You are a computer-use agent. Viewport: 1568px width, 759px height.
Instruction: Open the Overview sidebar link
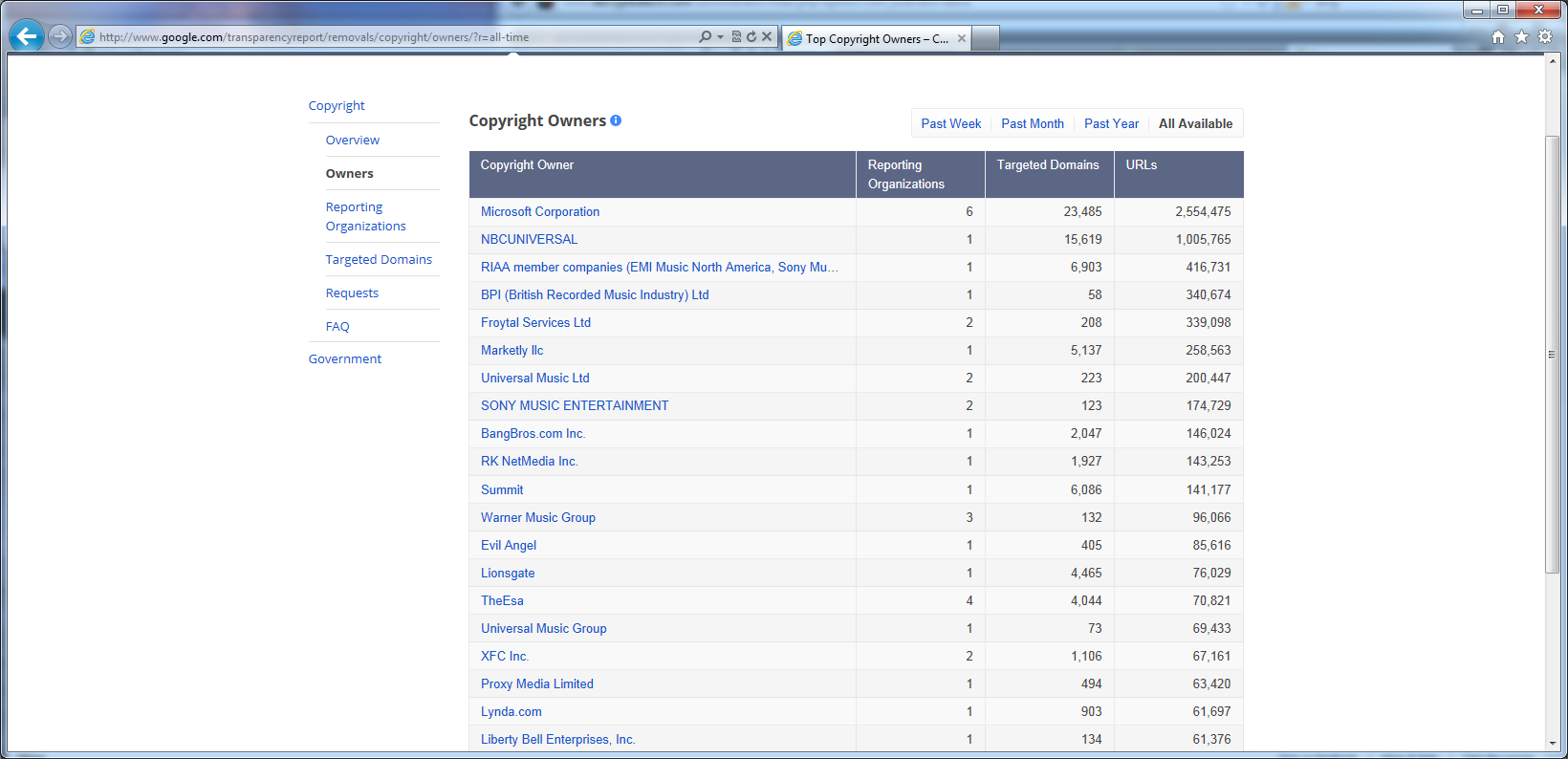353,140
